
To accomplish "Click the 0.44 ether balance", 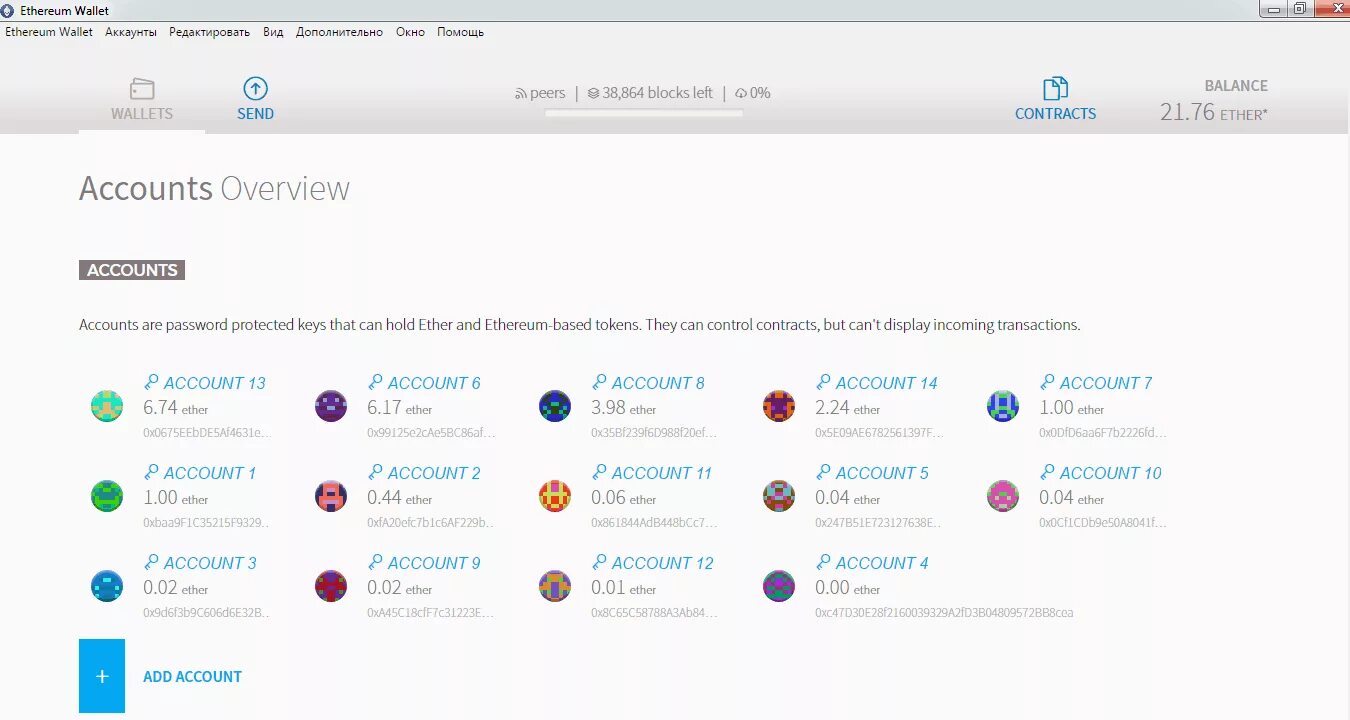I will [x=400, y=498].
